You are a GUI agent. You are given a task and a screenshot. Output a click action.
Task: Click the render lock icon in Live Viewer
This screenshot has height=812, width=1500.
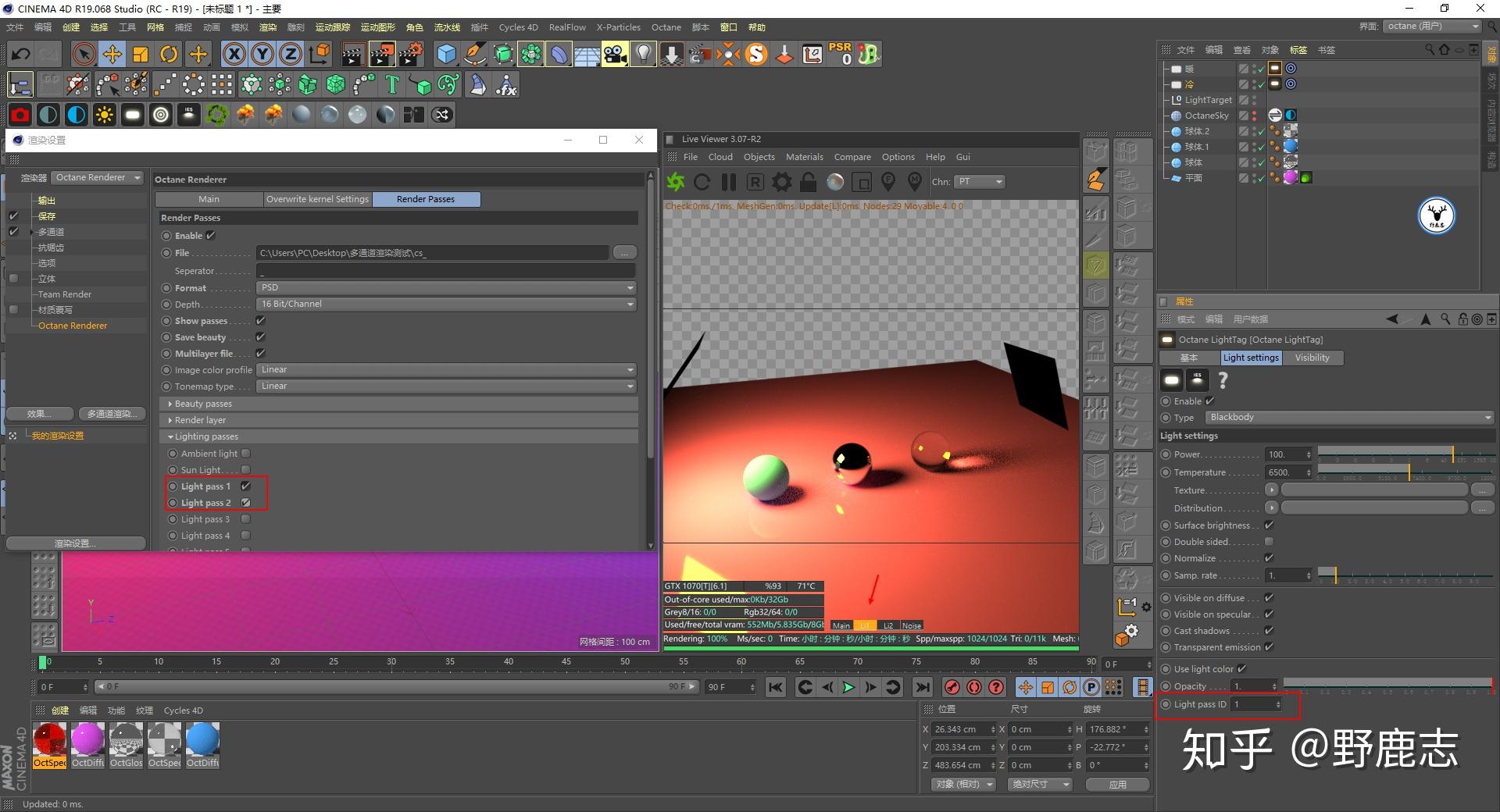click(x=809, y=182)
